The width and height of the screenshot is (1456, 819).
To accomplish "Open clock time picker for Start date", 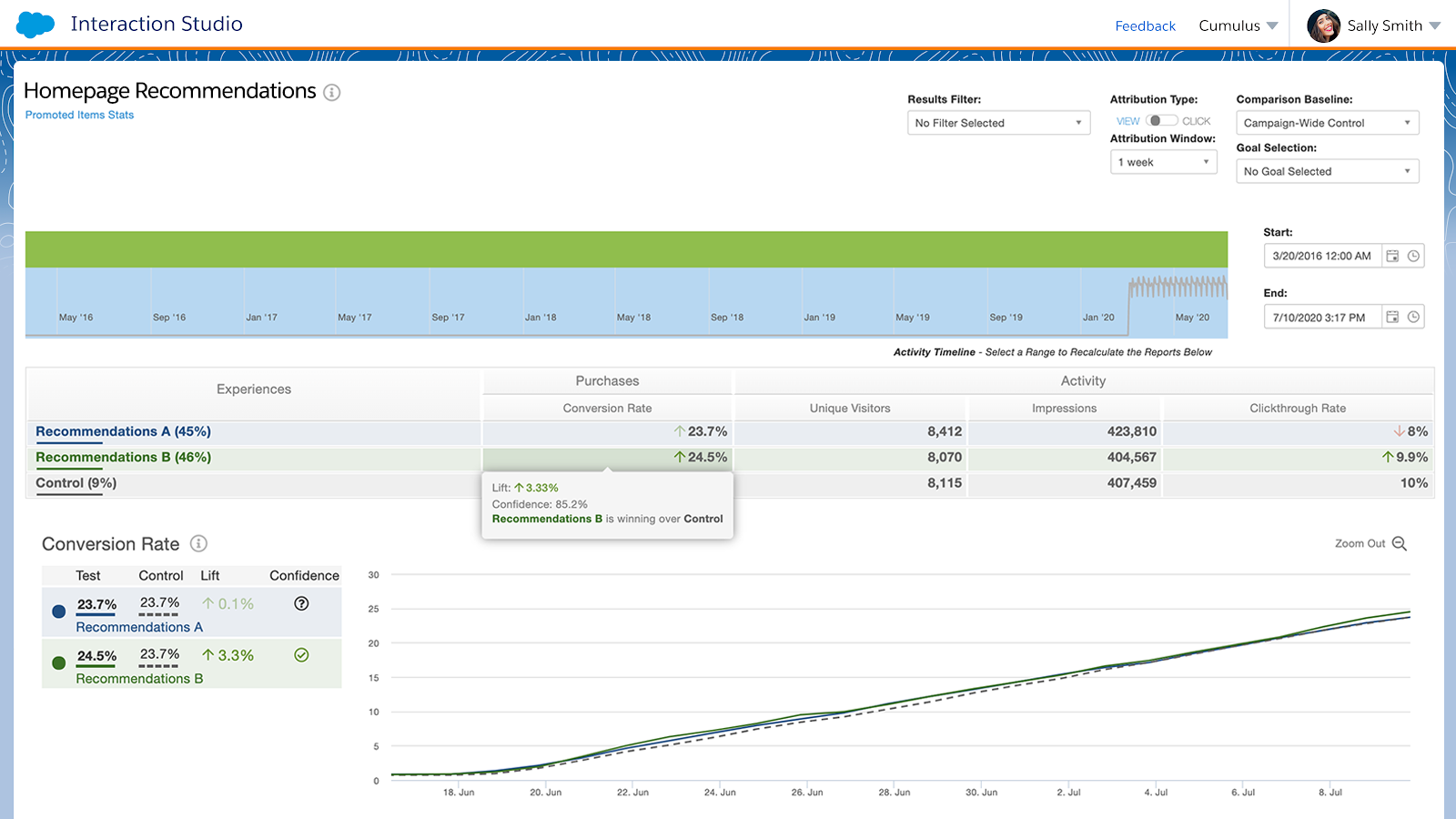I will [1413, 256].
